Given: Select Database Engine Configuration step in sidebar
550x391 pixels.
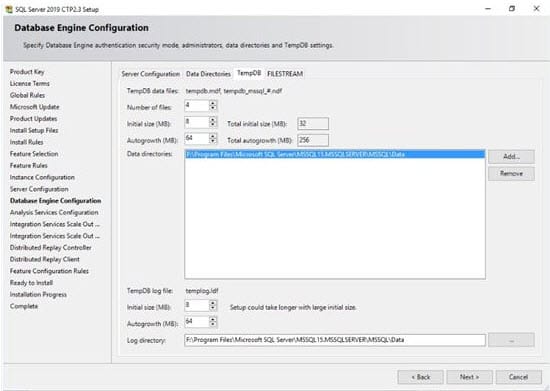Looking at the screenshot, I should tap(55, 201).
